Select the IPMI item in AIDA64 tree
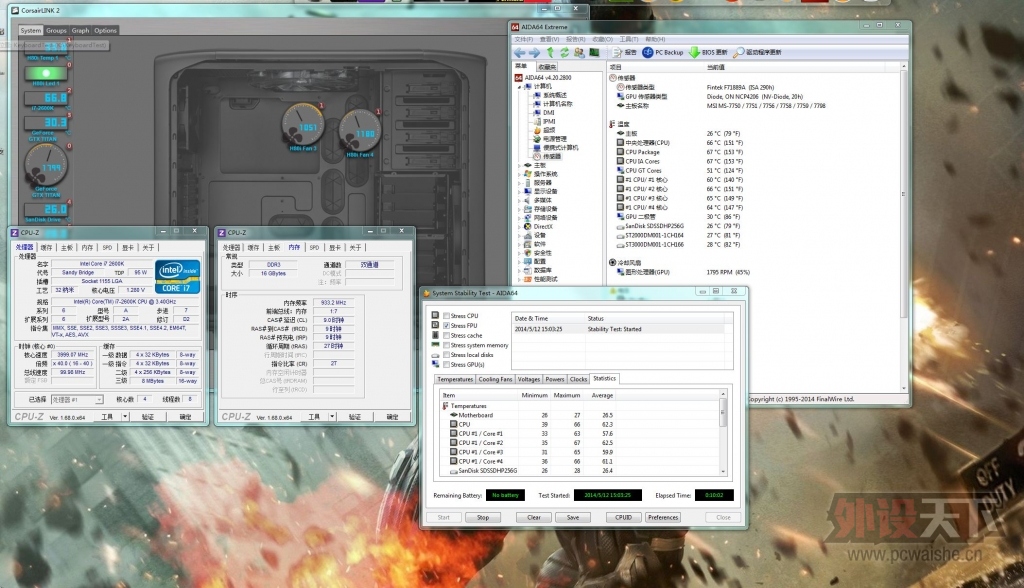The width and height of the screenshot is (1024, 588). tap(549, 121)
